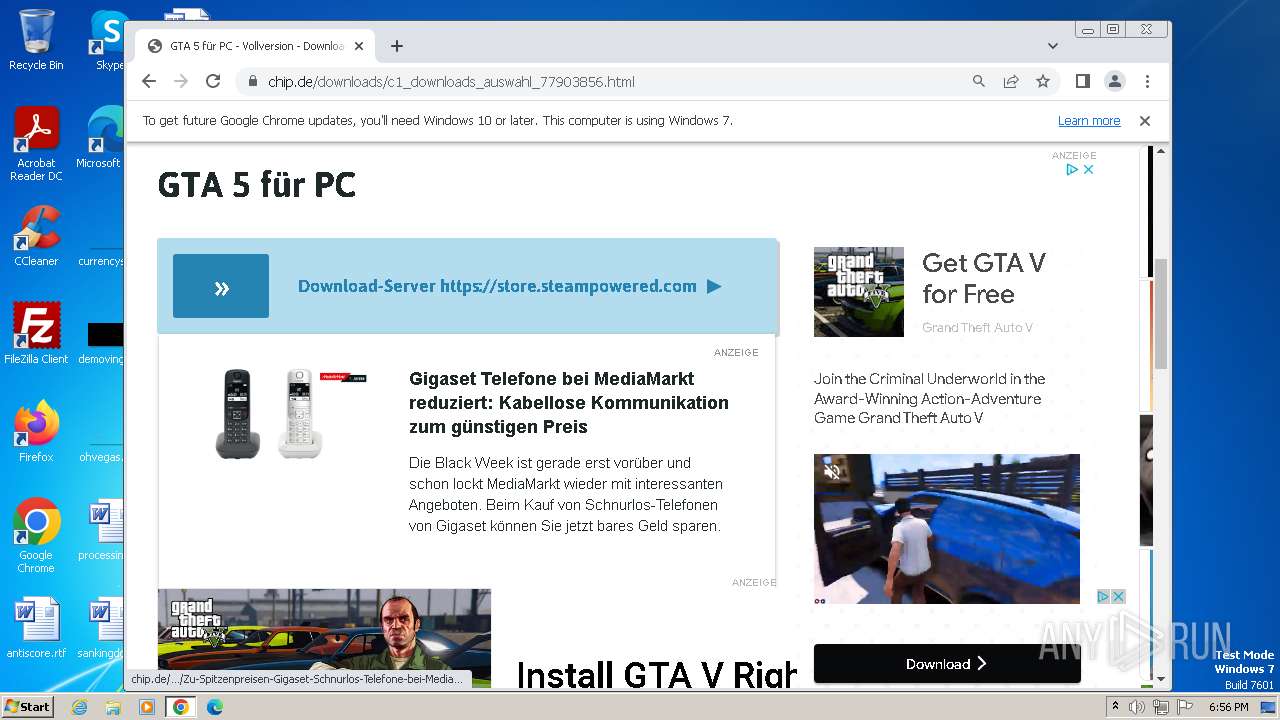The width and height of the screenshot is (1280, 720).
Task: Open the AdChoices icon in top ad
Action: coord(1071,170)
